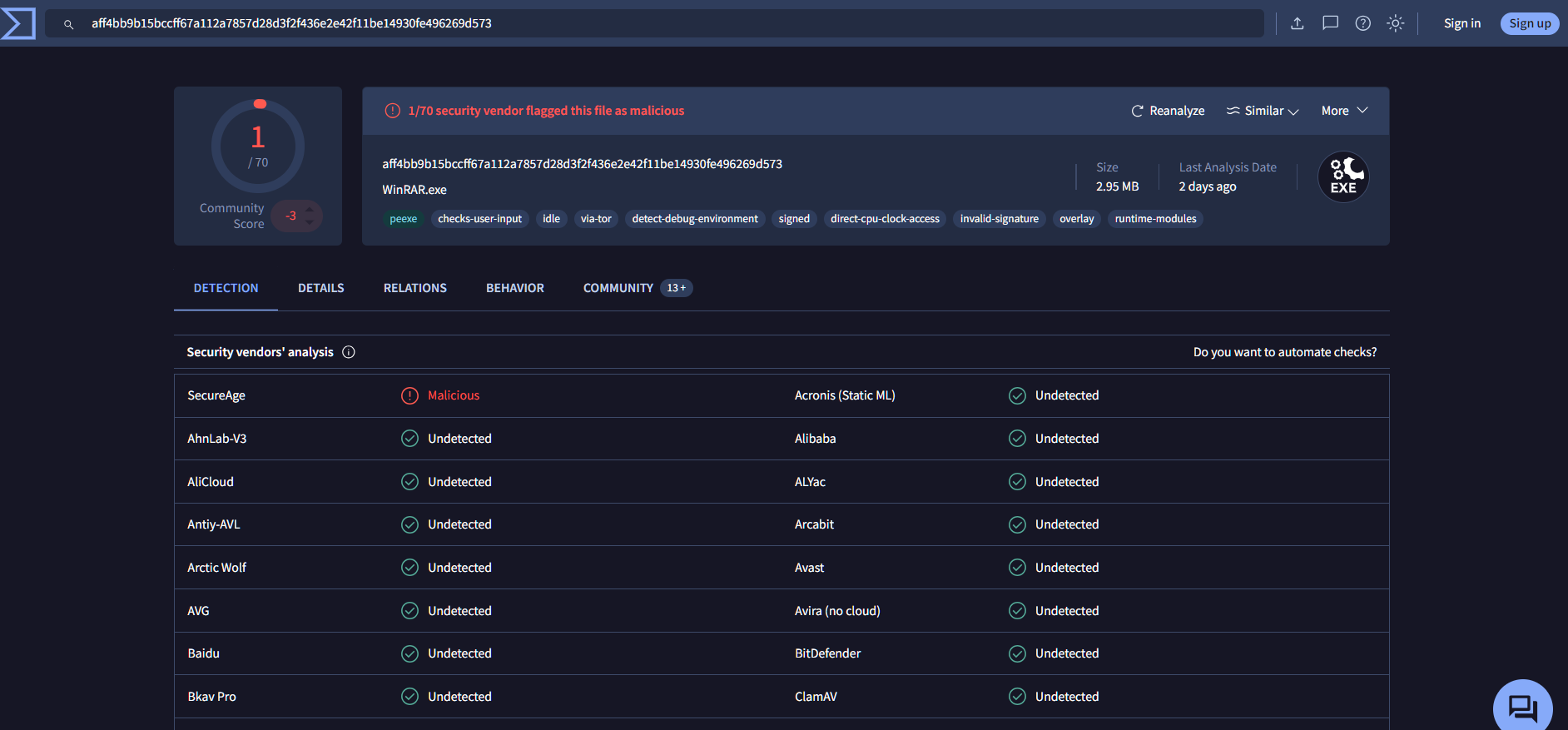Open the Community tab
This screenshot has height=730, width=1568.
click(618, 288)
